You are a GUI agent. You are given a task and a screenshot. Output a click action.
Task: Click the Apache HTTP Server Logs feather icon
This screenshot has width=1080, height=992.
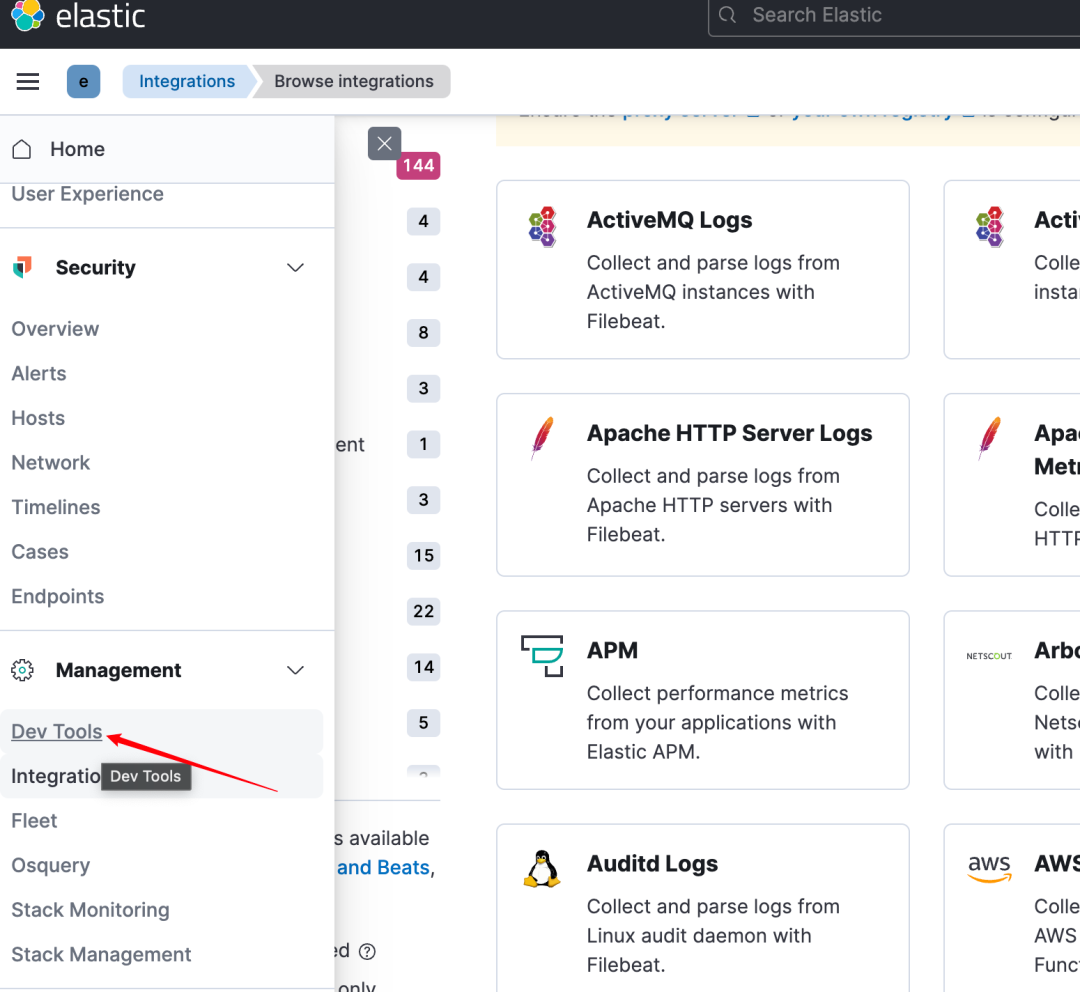(543, 438)
